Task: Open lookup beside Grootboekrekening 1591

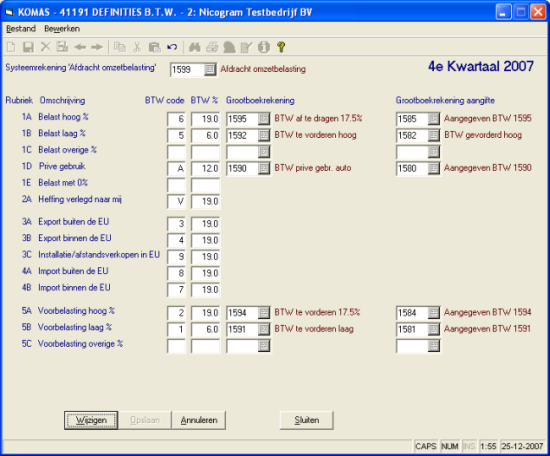Action: click(264, 329)
